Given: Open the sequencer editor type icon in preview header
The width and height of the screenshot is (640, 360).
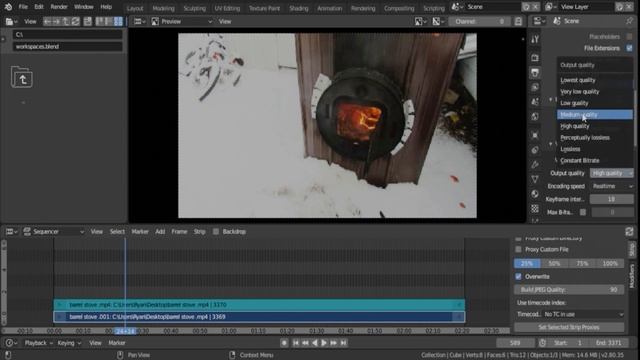Looking at the screenshot, I should click(x=140, y=22).
